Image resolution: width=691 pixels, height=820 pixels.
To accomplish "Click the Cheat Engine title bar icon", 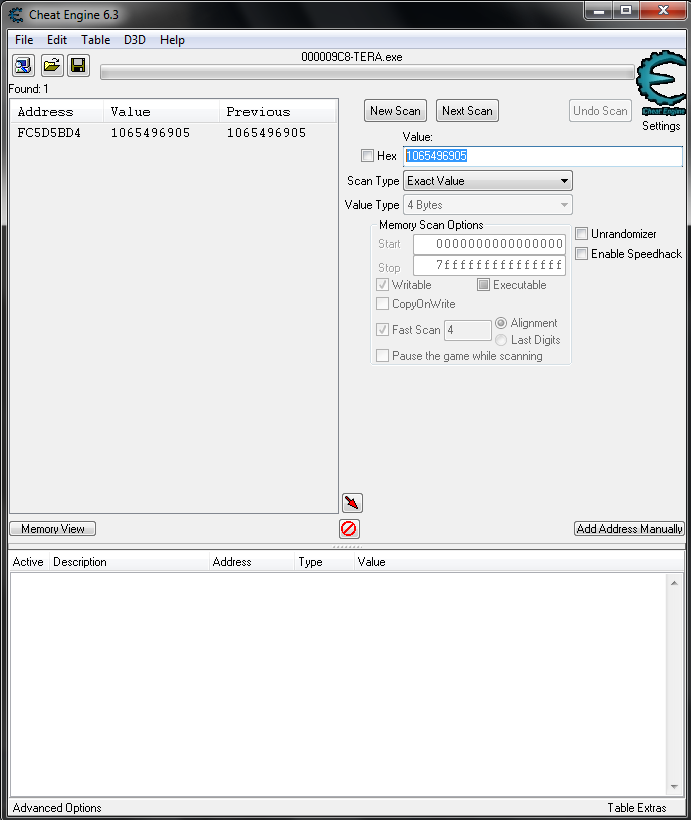I will [x=16, y=15].
